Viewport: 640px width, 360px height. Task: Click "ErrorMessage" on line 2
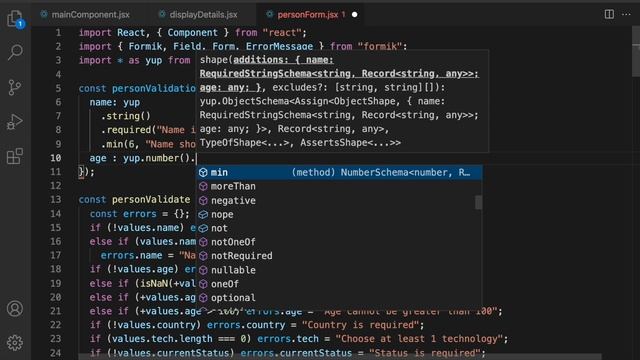pos(279,47)
